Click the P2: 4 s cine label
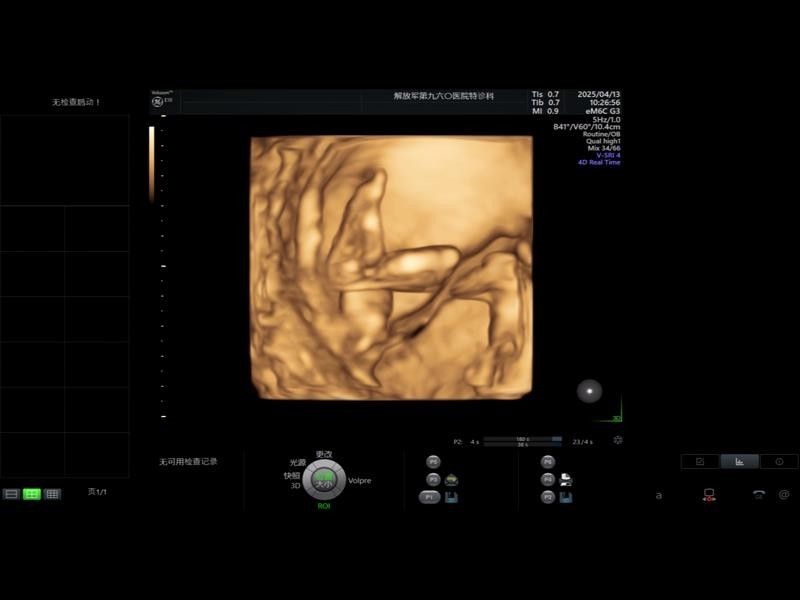The width and height of the screenshot is (800, 600). coord(466,442)
